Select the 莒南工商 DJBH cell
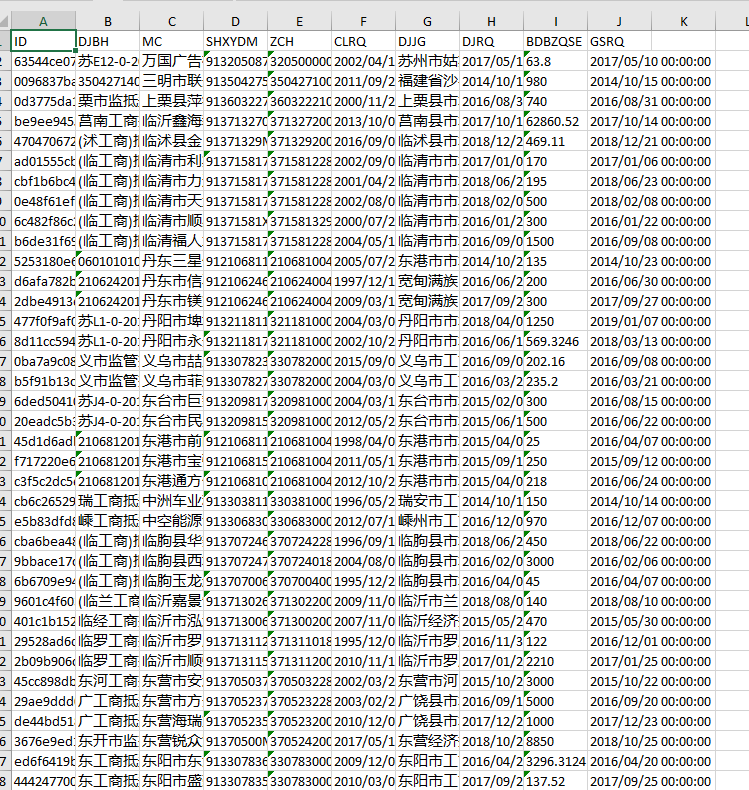749x790 pixels. [108, 121]
